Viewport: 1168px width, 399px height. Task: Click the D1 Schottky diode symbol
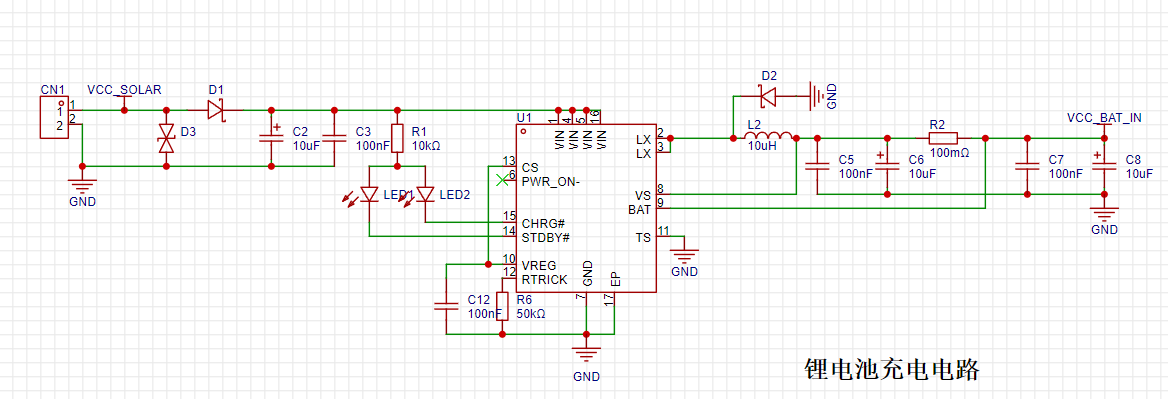tap(216, 110)
